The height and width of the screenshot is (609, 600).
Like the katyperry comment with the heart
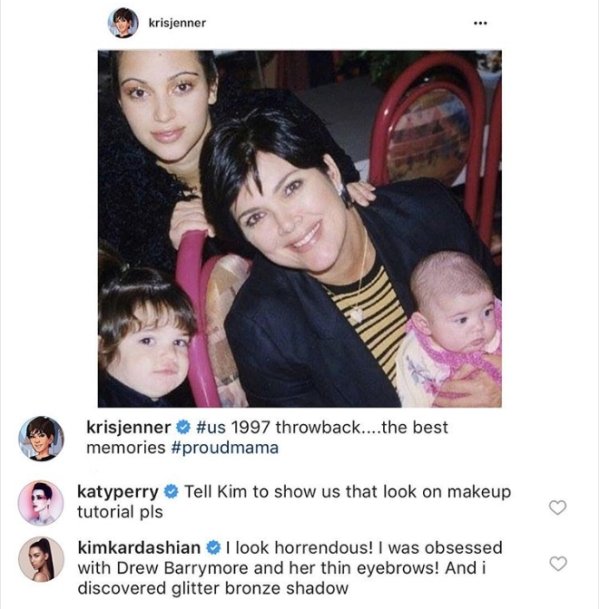click(x=558, y=507)
